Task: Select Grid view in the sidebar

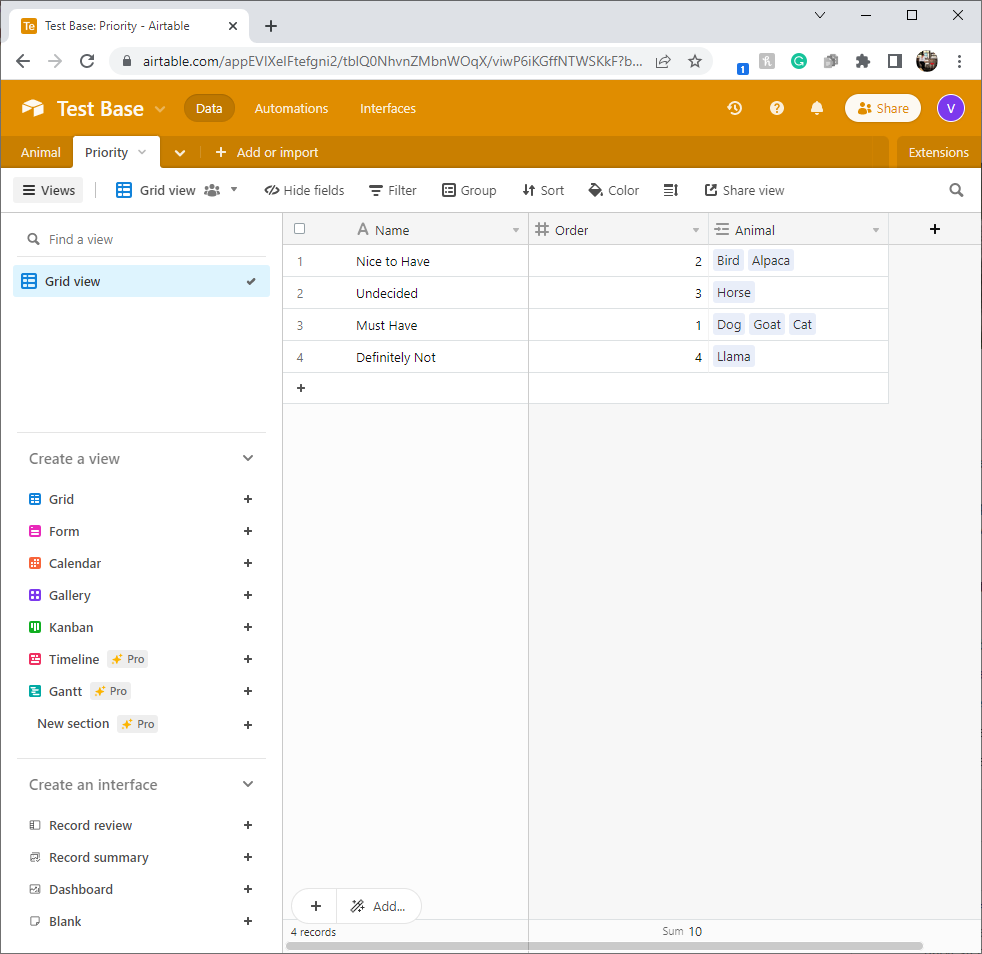Action: click(142, 281)
